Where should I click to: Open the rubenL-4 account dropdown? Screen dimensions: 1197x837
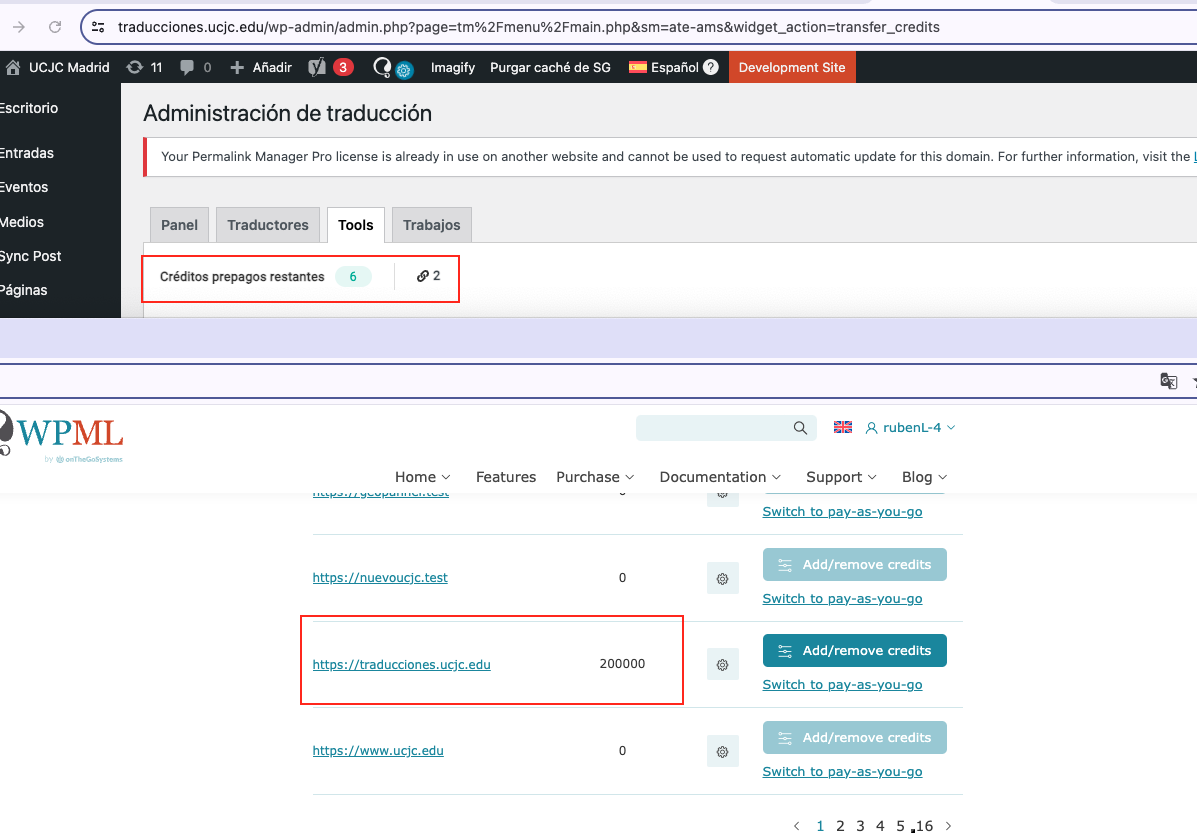(x=910, y=428)
